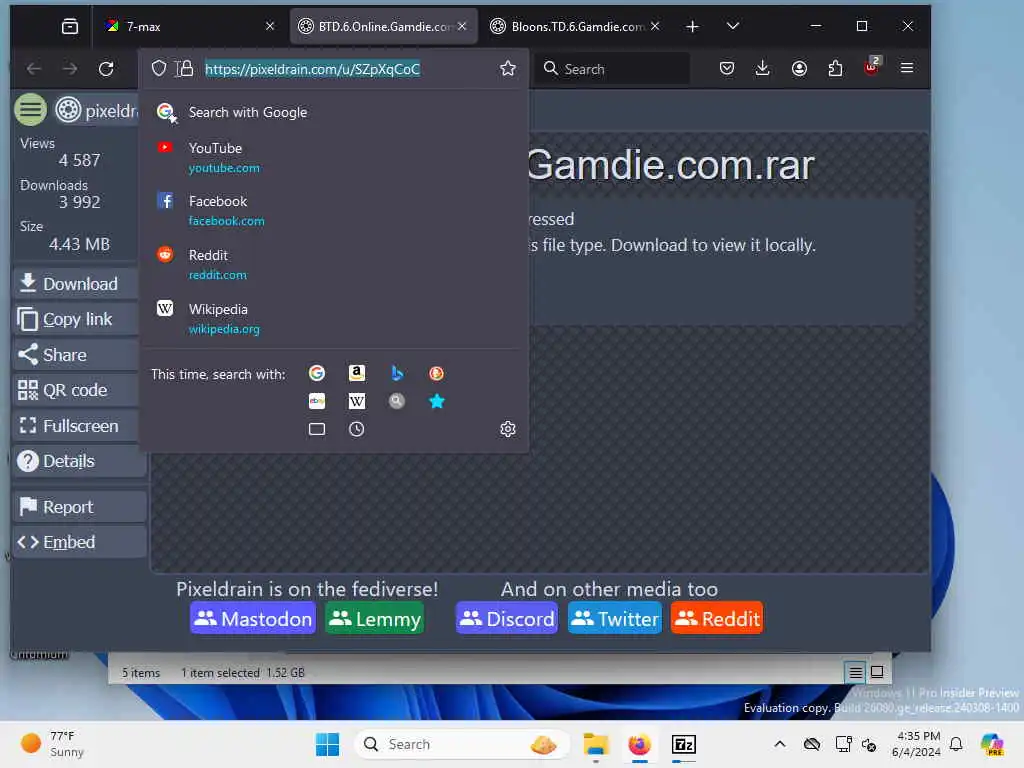Open Firefox account icon
1024x768 pixels.
coord(799,69)
